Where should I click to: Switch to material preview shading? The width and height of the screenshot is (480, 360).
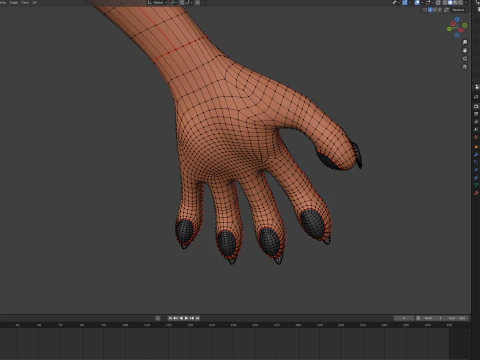point(456,2)
